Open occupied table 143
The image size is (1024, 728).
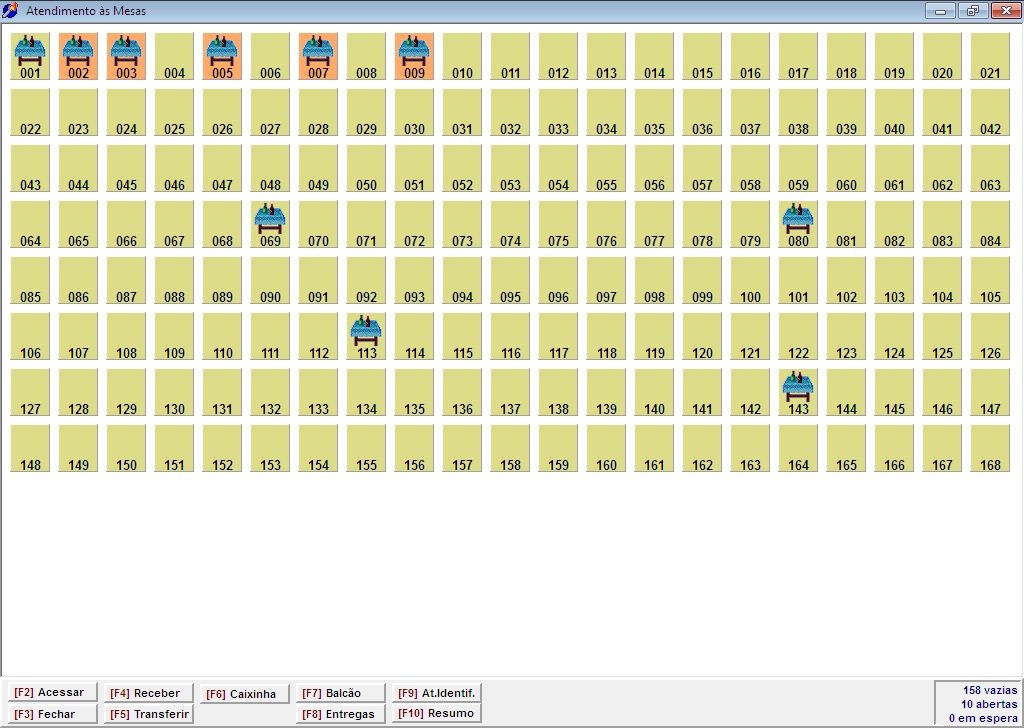click(x=798, y=392)
